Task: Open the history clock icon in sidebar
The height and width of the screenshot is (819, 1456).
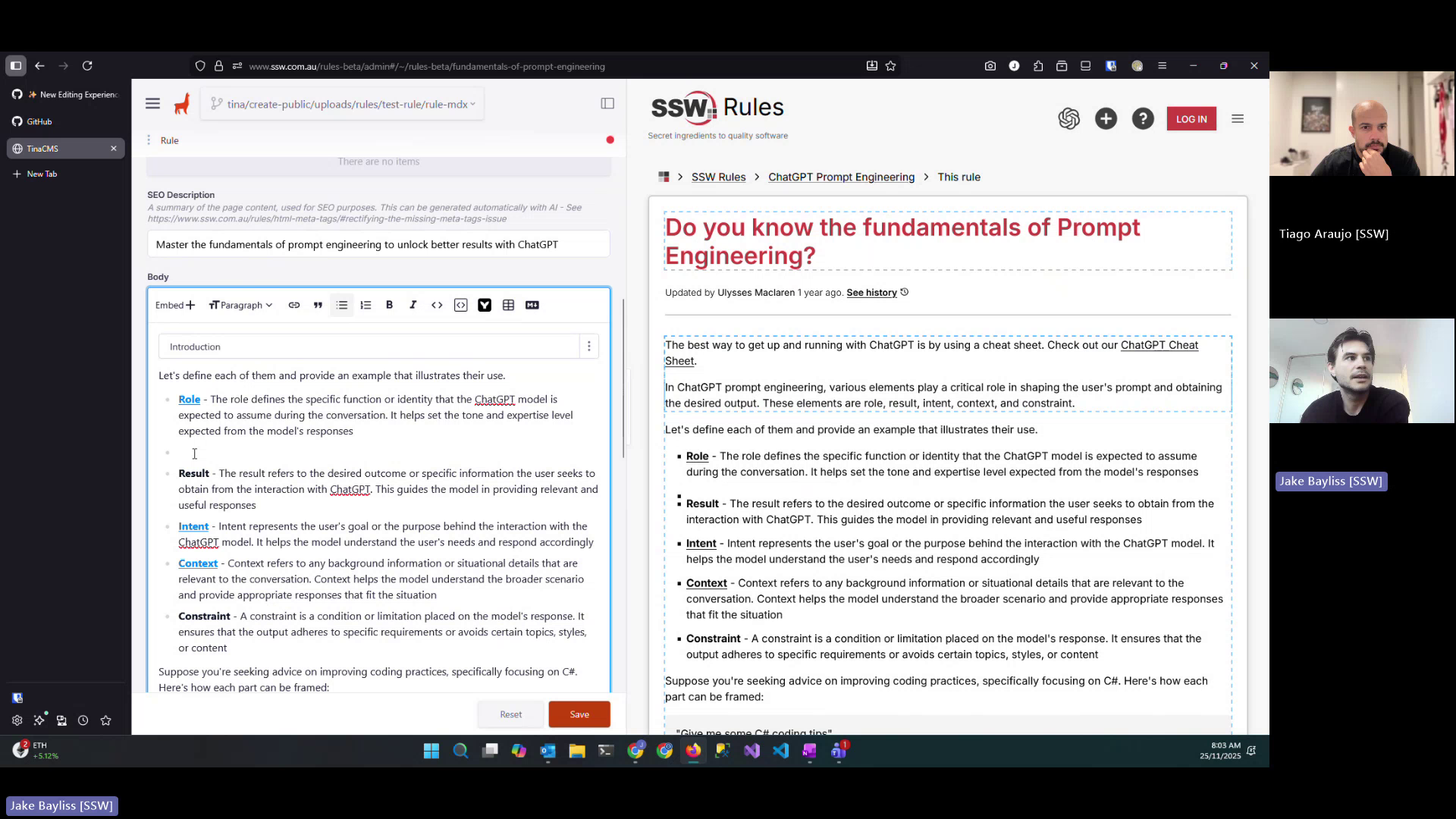Action: tap(83, 721)
